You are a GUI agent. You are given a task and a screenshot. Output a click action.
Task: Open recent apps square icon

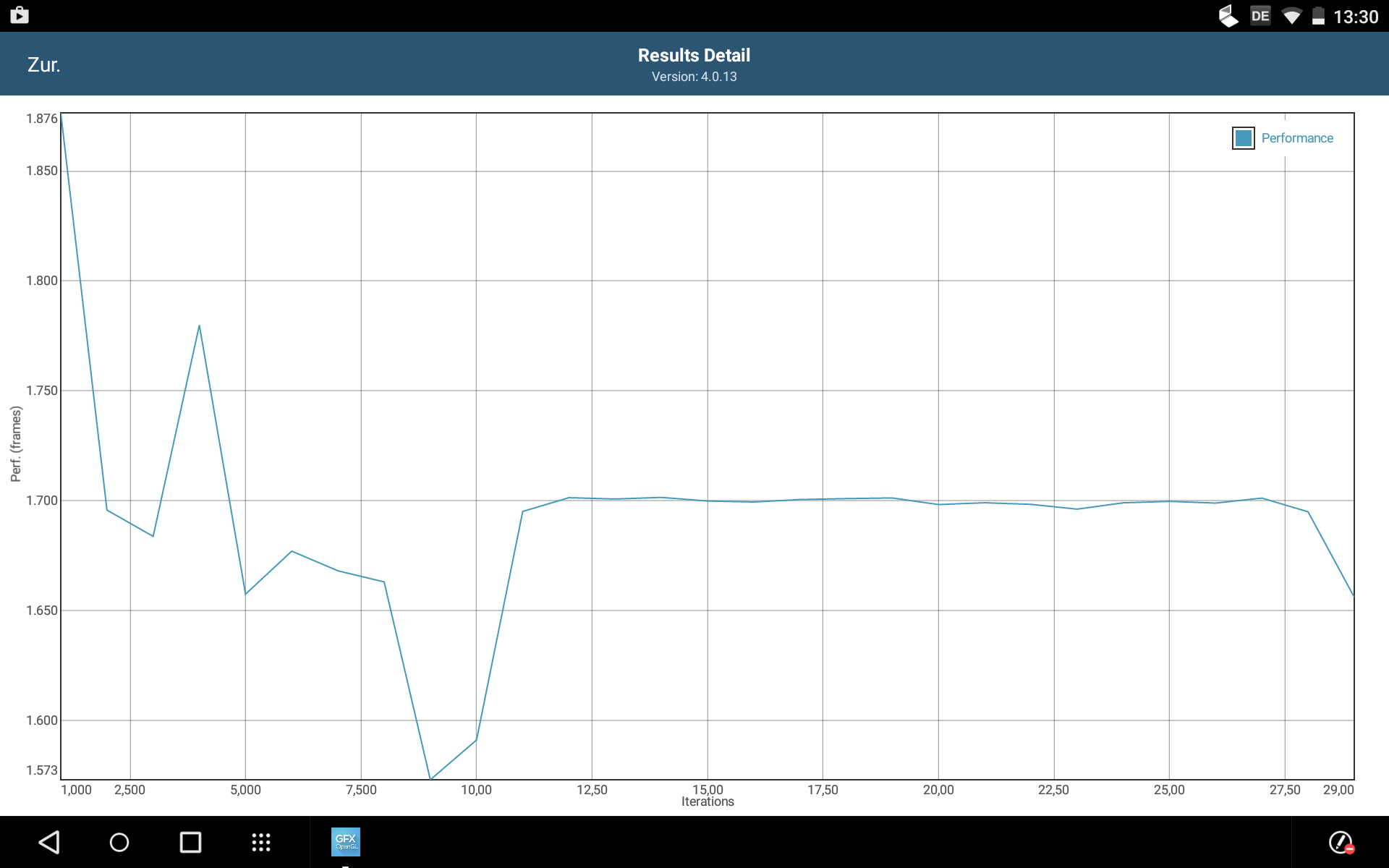point(190,842)
